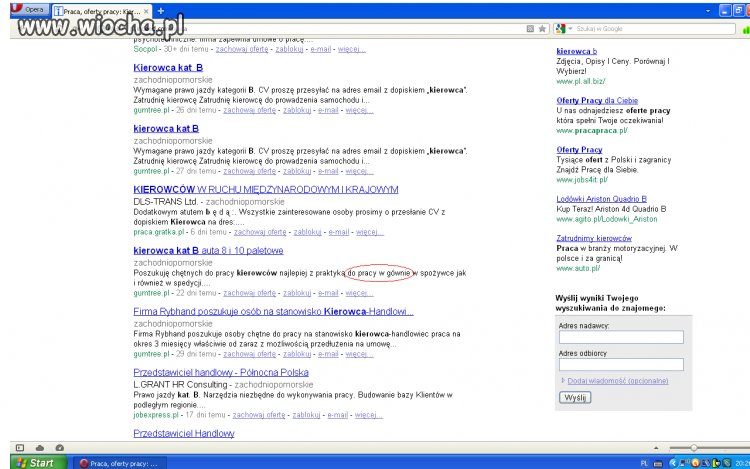Open kierowca kat B auta 8 i 10 paletowe

pos(208,251)
